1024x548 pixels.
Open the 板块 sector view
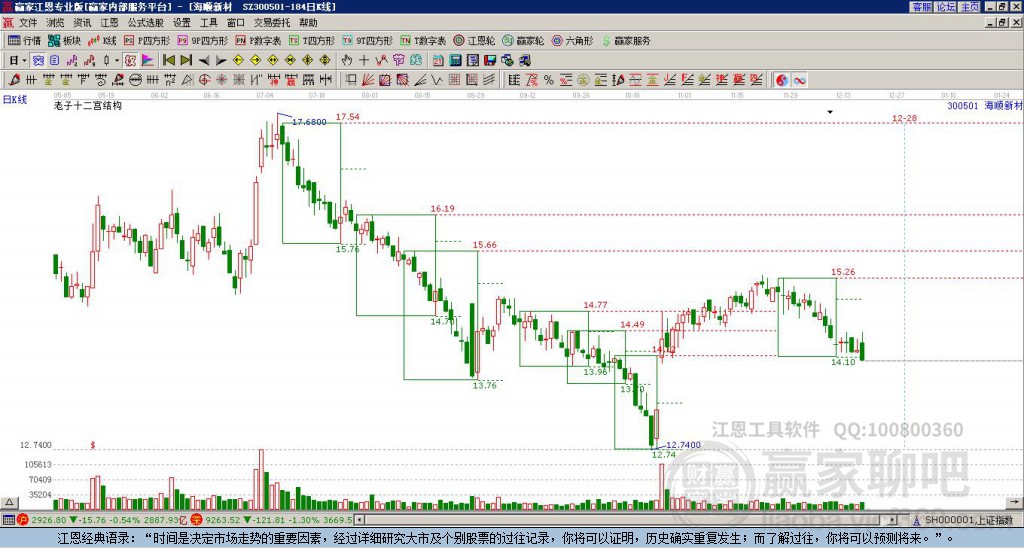65,40
